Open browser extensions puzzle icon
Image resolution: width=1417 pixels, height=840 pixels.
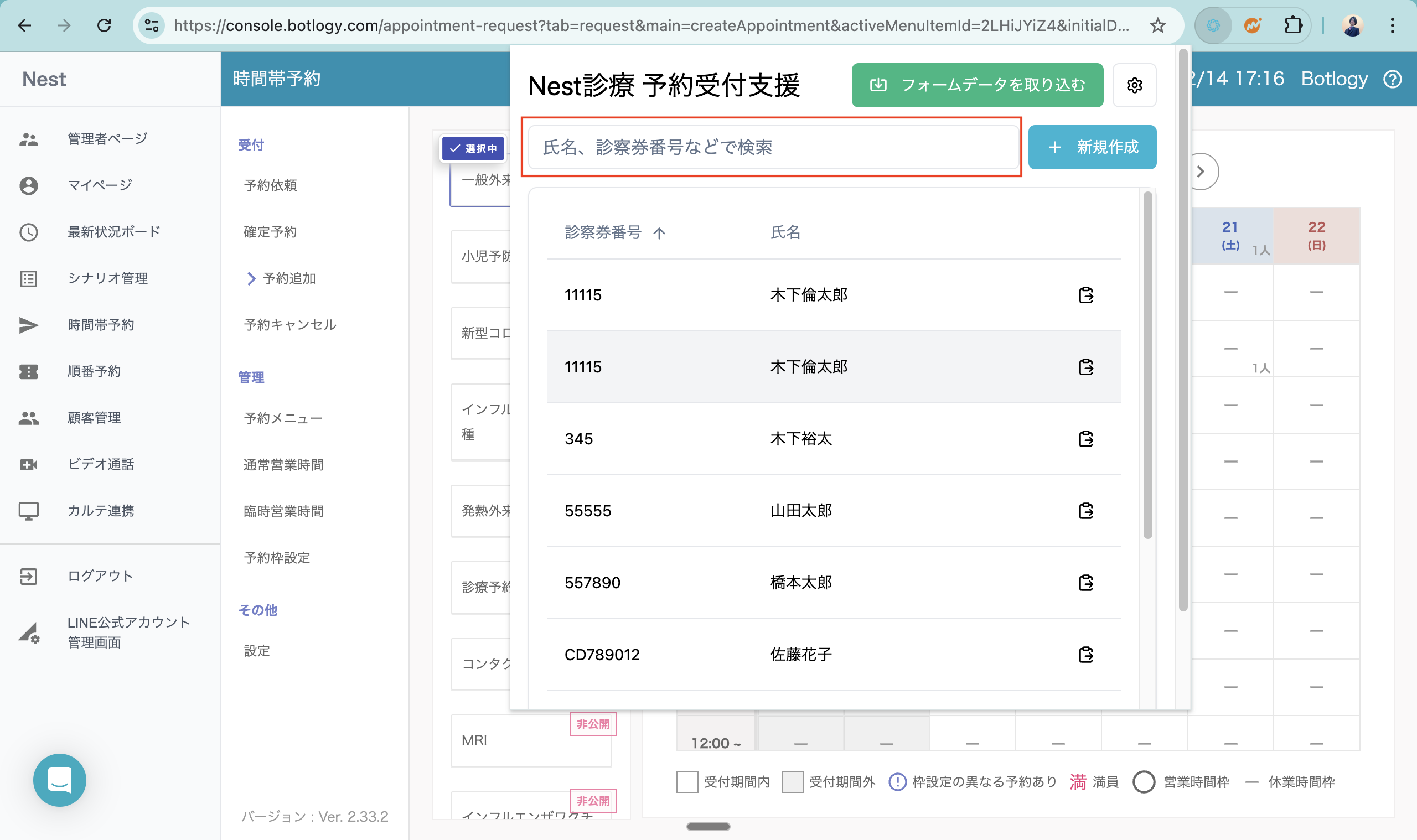(x=1292, y=25)
